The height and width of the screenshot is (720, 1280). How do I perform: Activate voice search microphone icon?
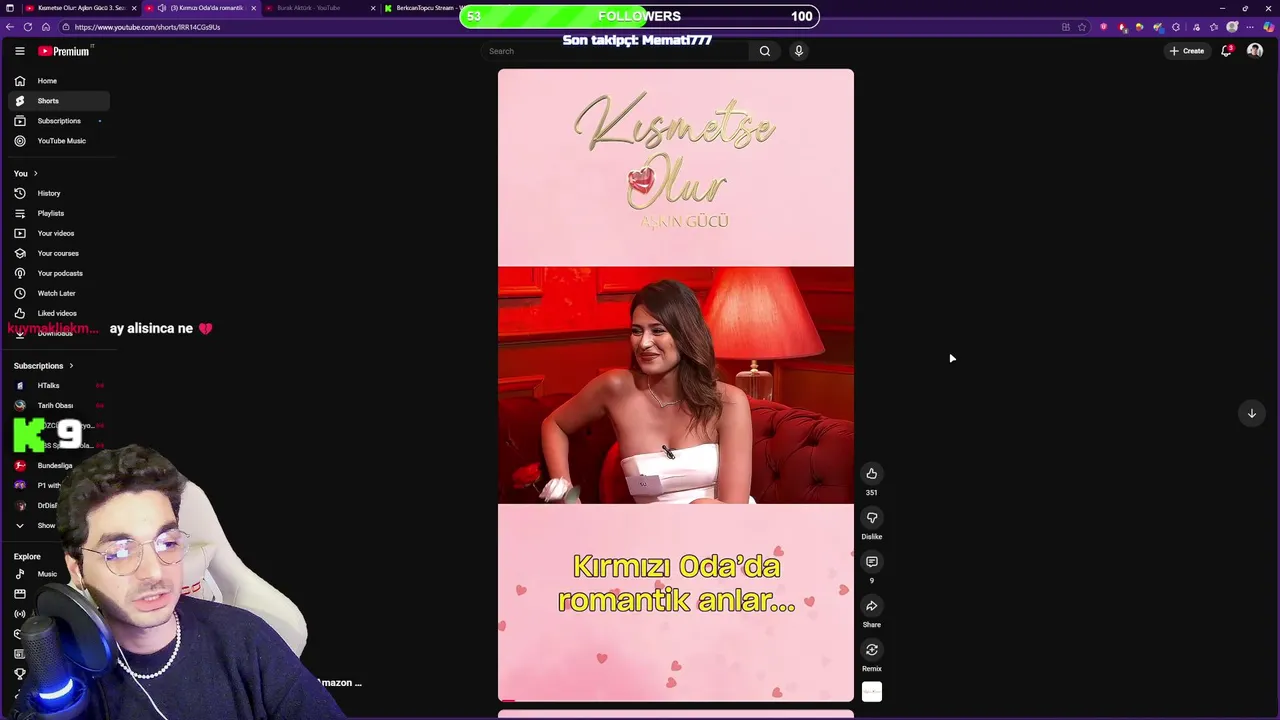pos(799,51)
